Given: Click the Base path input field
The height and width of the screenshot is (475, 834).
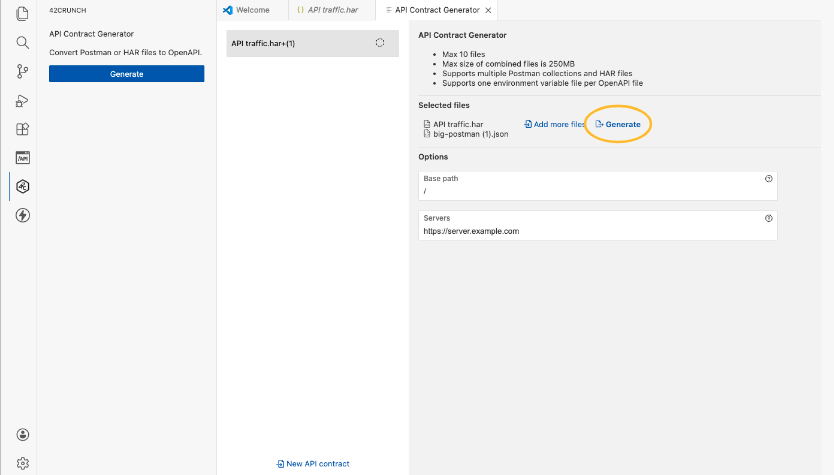Looking at the screenshot, I should (x=590, y=190).
